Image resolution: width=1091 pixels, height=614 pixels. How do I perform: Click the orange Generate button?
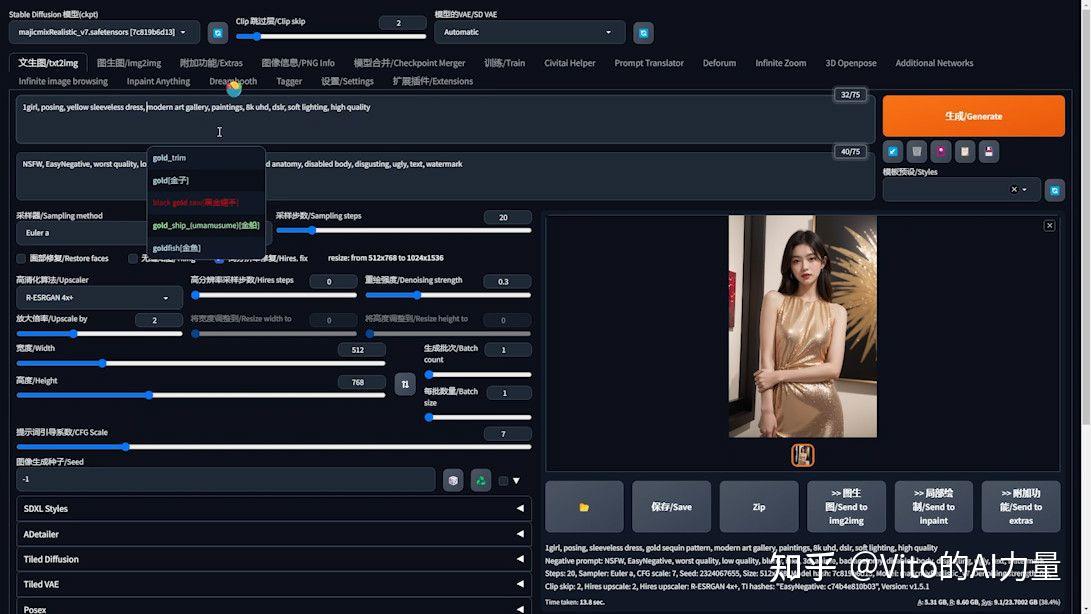pos(973,116)
